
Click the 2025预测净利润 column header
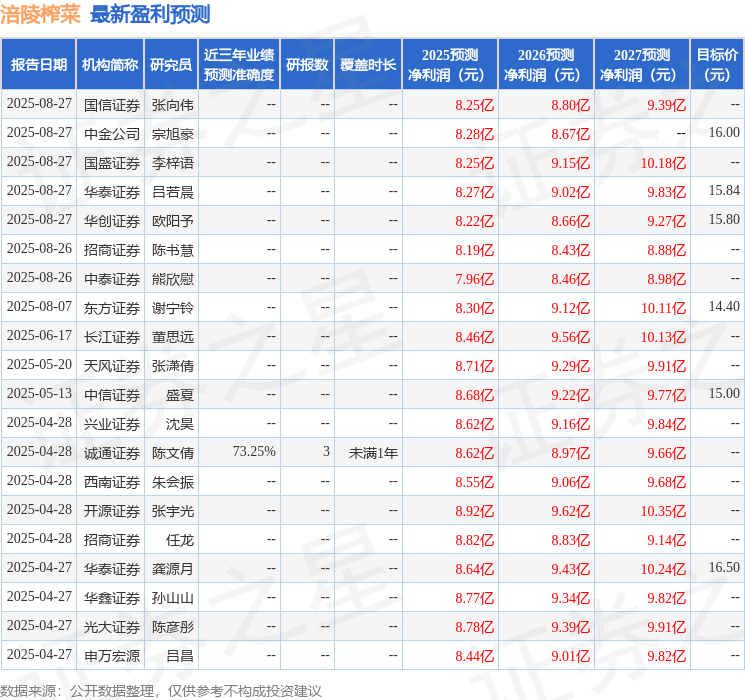coord(450,65)
